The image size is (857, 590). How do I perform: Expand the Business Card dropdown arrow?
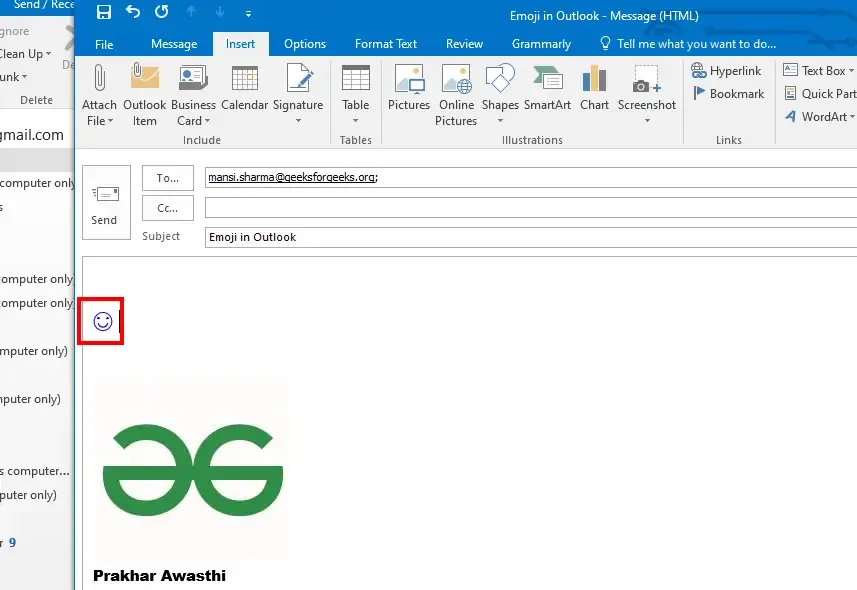[207, 121]
